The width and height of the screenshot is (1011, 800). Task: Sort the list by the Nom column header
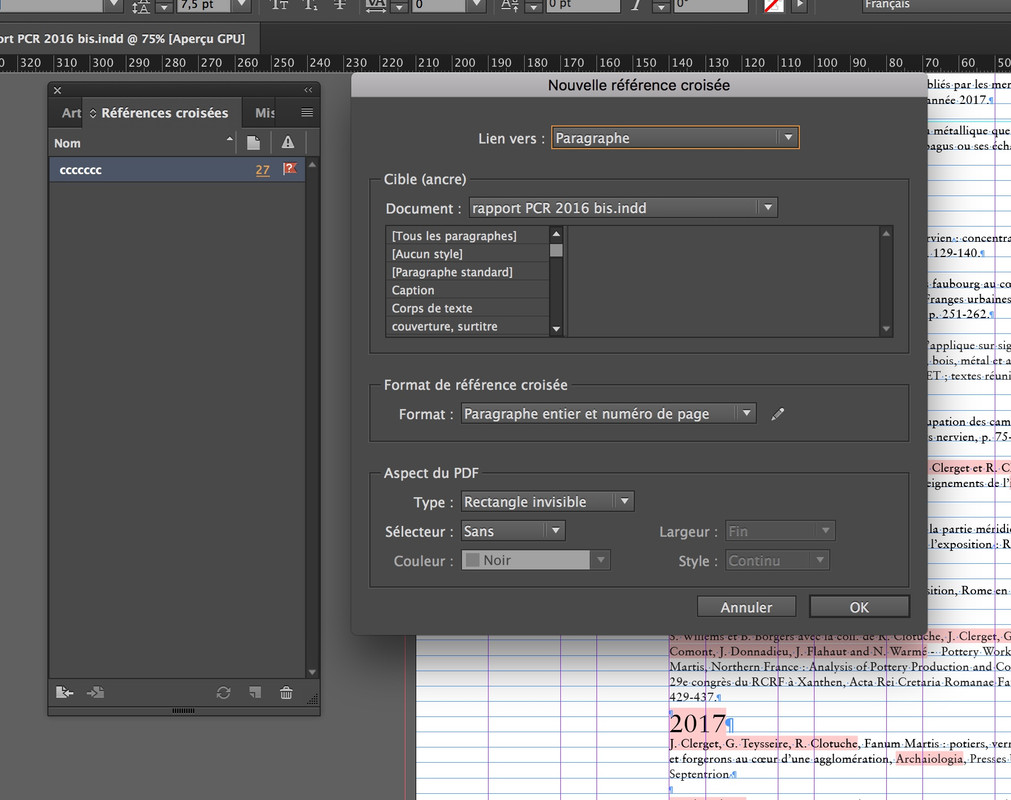click(x=142, y=143)
